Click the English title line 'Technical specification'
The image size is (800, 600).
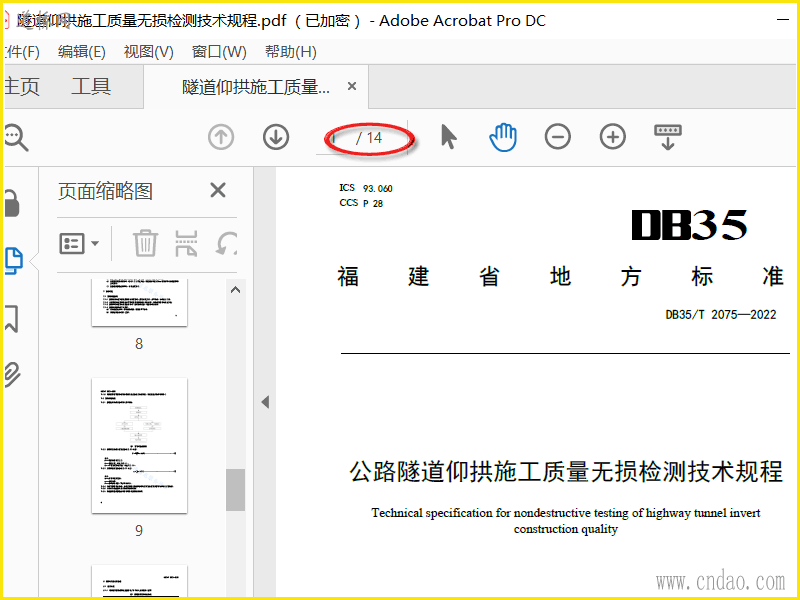(566, 513)
